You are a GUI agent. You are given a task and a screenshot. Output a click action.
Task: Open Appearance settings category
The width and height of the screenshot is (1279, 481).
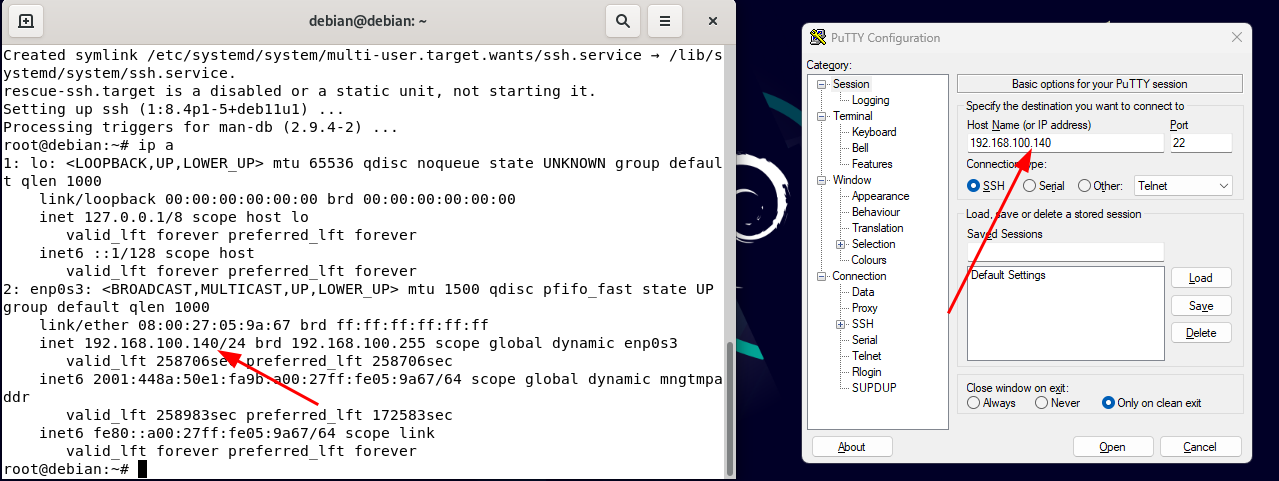[x=880, y=196]
